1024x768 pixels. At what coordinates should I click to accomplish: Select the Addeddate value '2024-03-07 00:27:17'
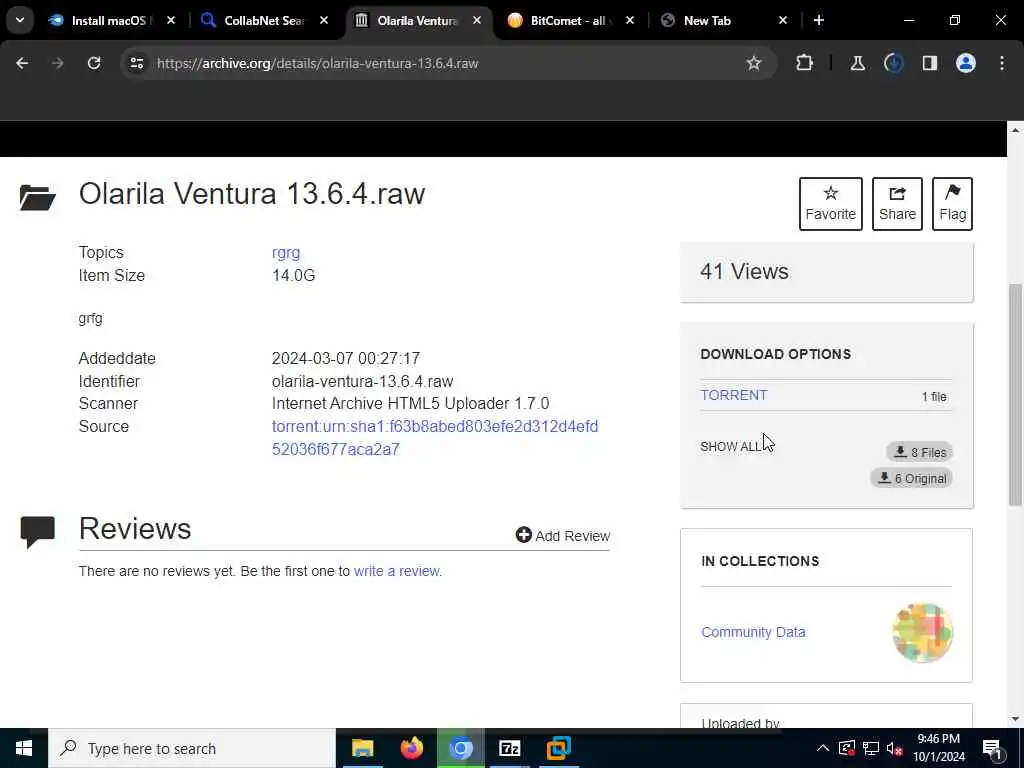[x=345, y=359]
